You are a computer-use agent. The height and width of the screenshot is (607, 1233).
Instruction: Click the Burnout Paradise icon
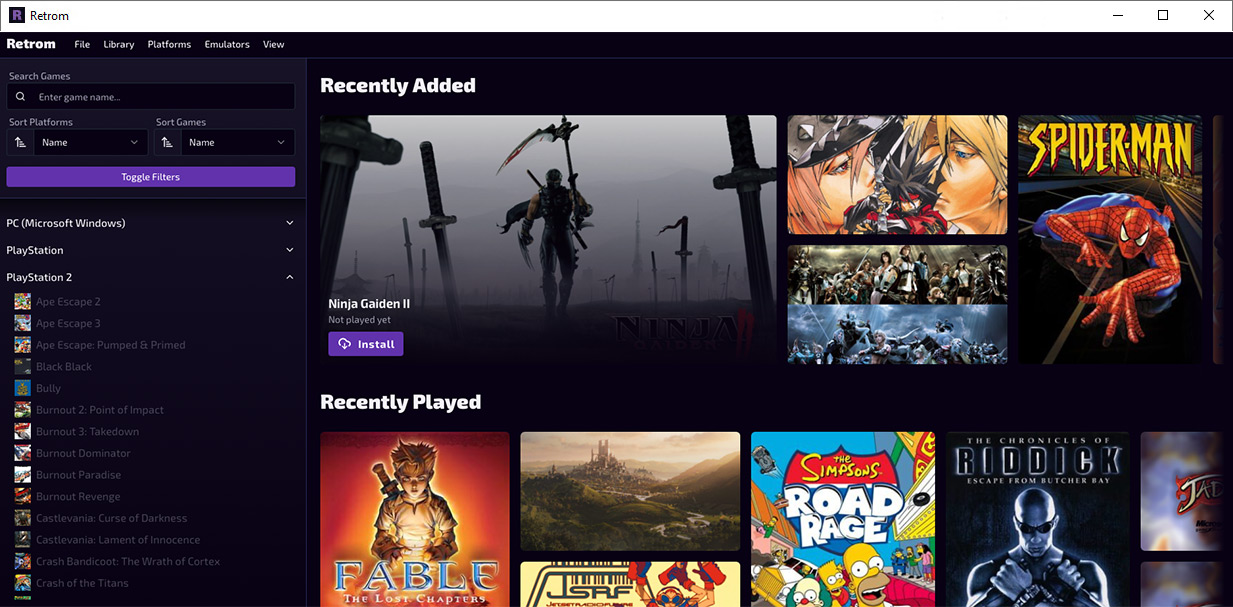[22, 475]
